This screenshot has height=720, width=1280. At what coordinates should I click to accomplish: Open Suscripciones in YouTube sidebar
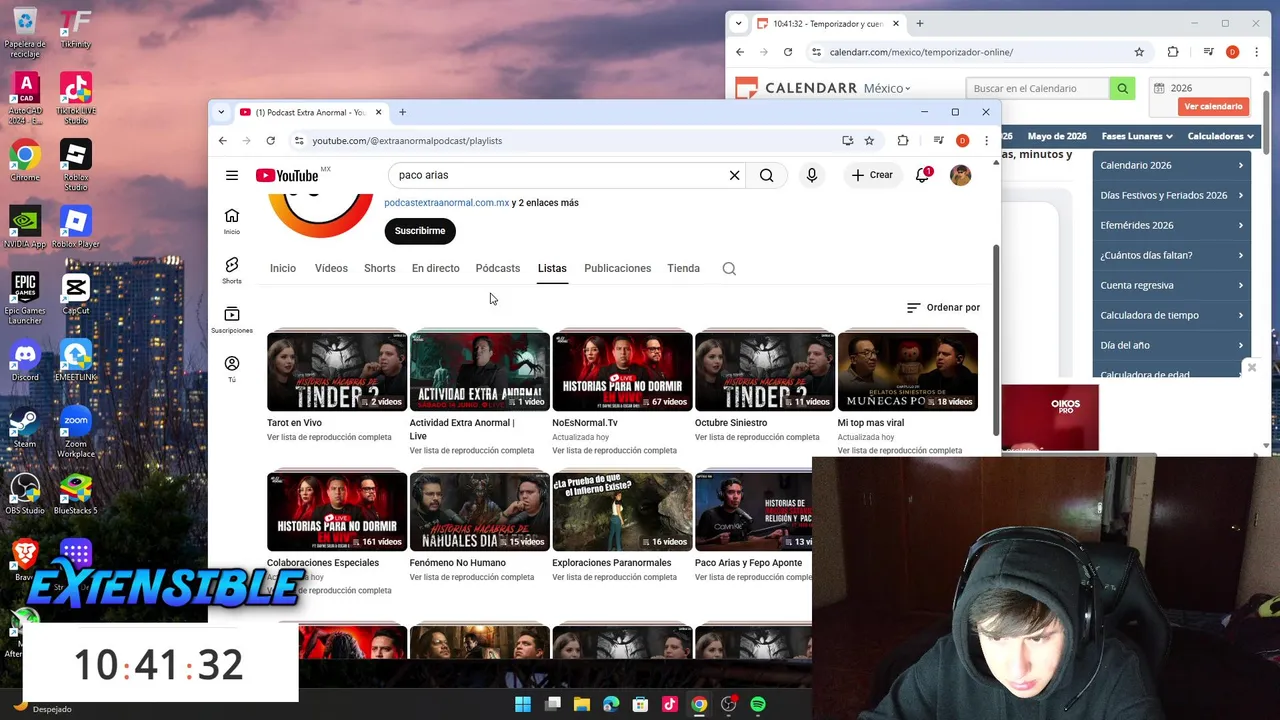232,319
